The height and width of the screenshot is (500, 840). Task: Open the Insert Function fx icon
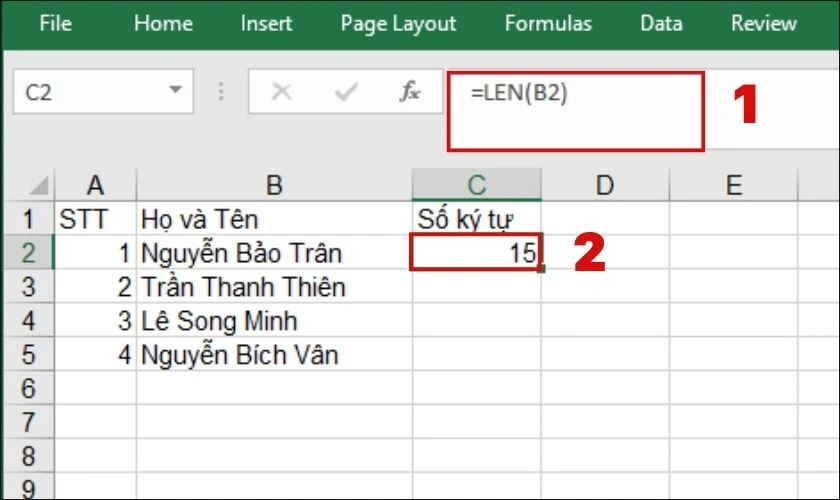coord(410,92)
